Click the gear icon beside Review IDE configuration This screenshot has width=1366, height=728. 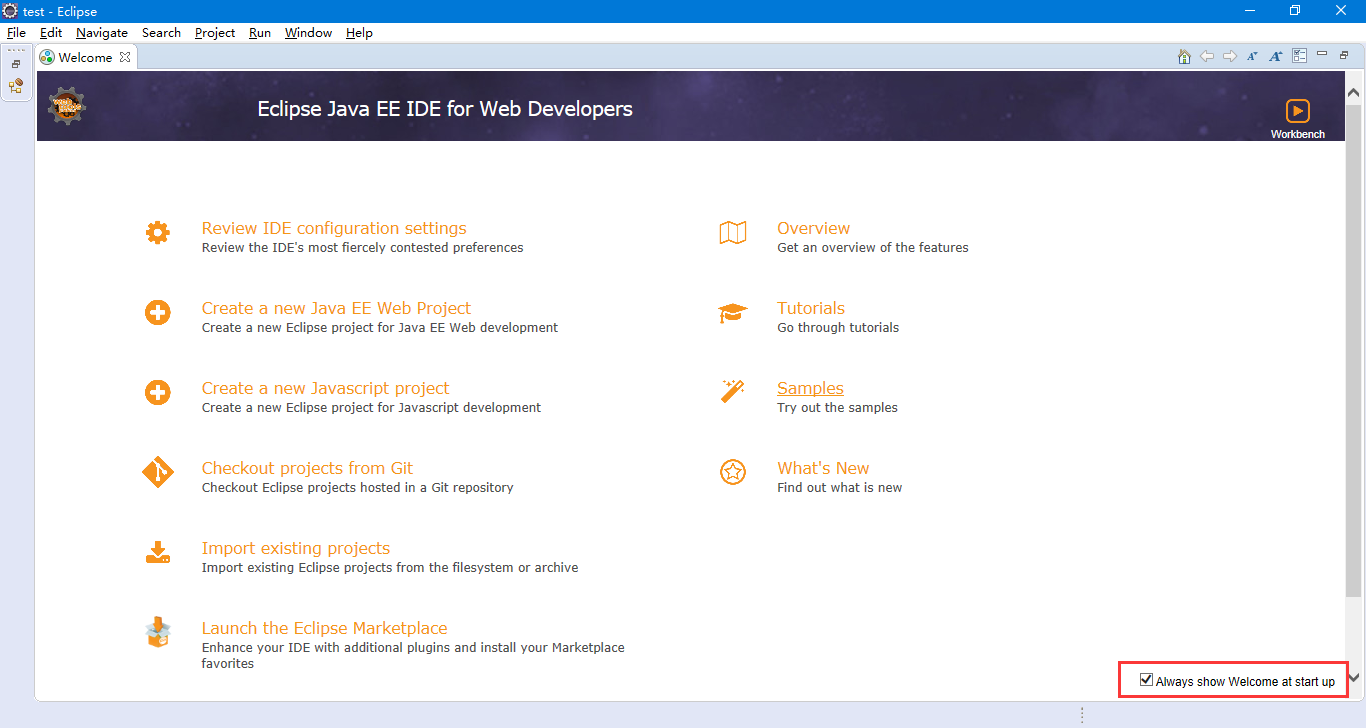pos(157,233)
